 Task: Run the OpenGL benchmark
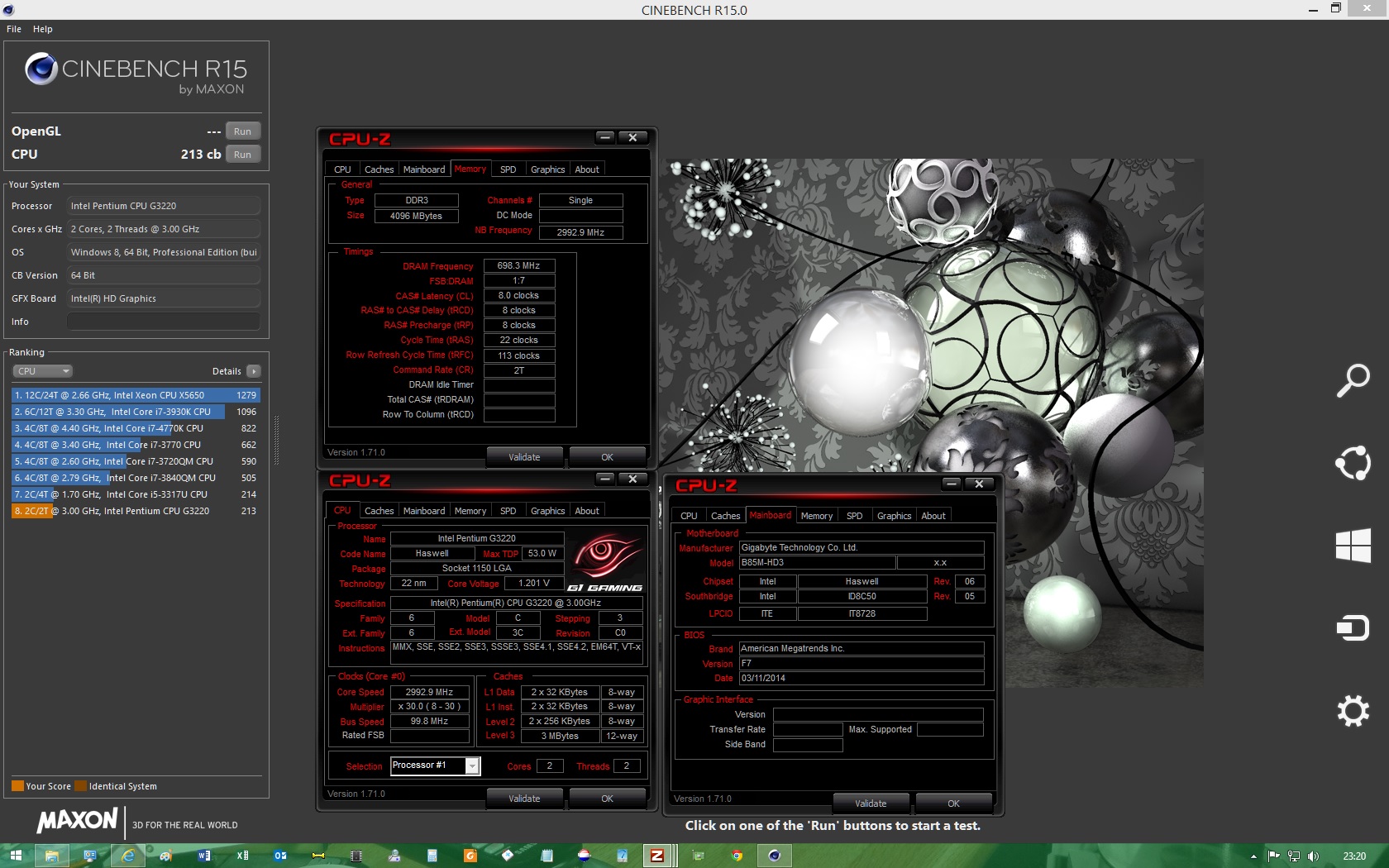pos(242,131)
